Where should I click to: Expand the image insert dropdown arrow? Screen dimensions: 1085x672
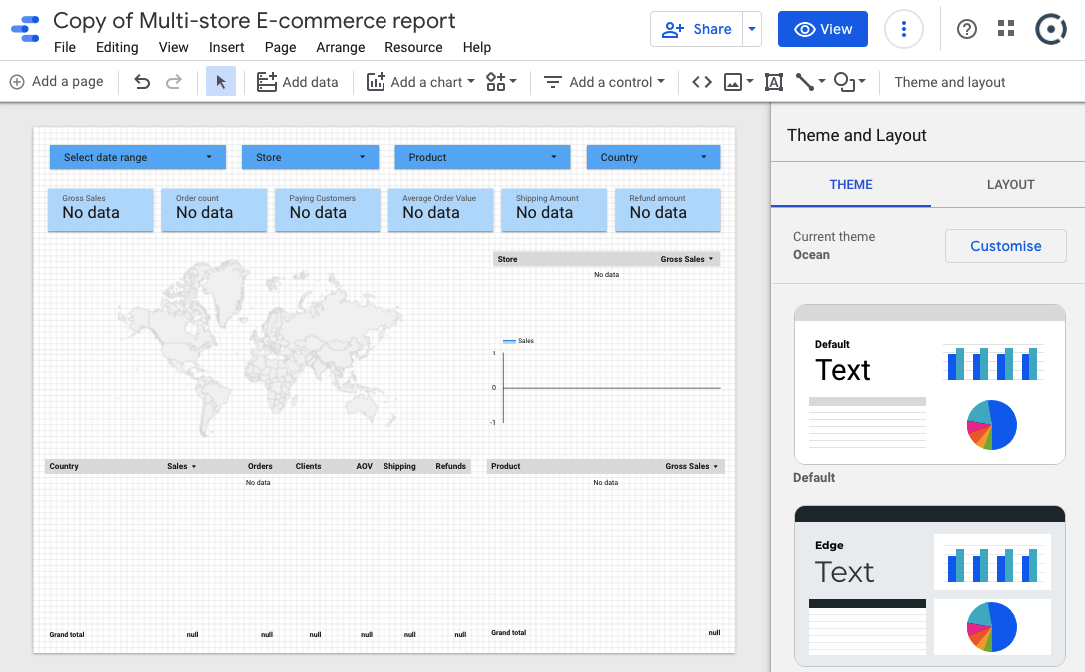[749, 82]
